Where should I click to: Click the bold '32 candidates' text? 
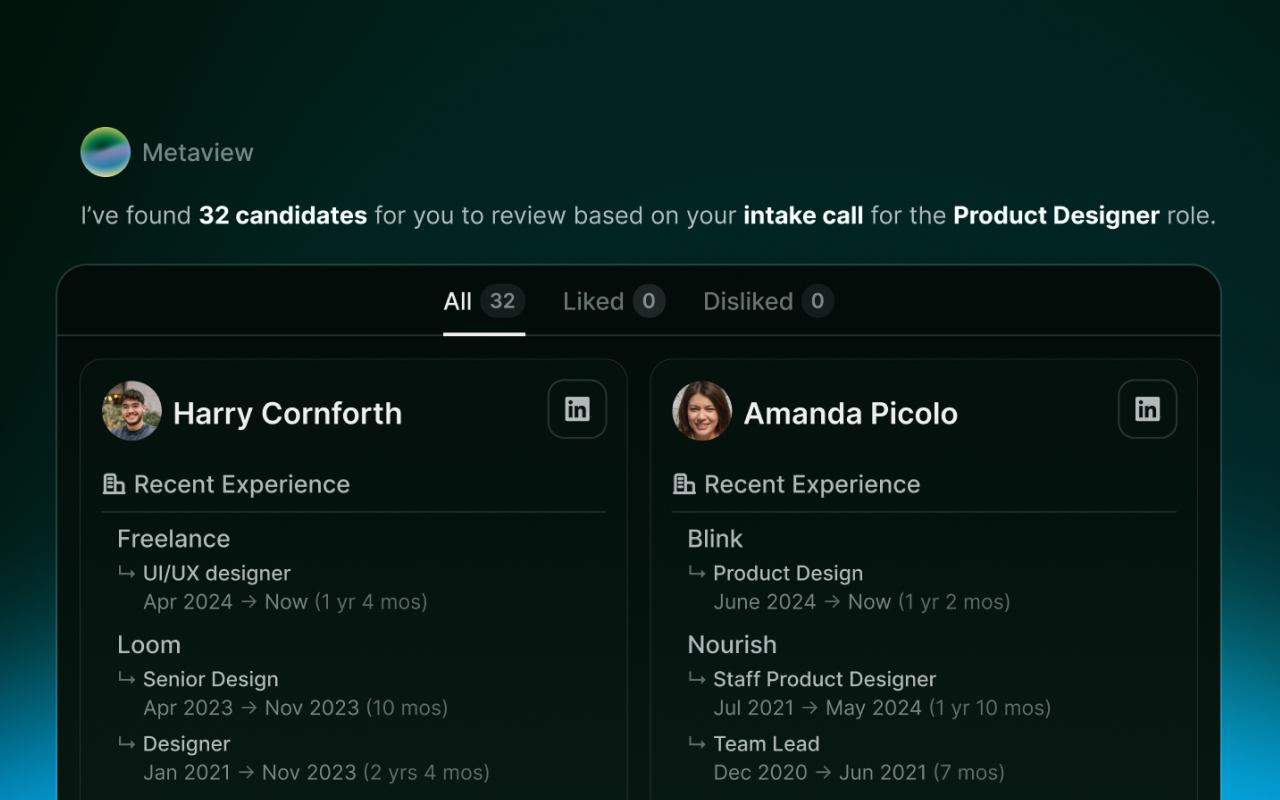pos(283,216)
